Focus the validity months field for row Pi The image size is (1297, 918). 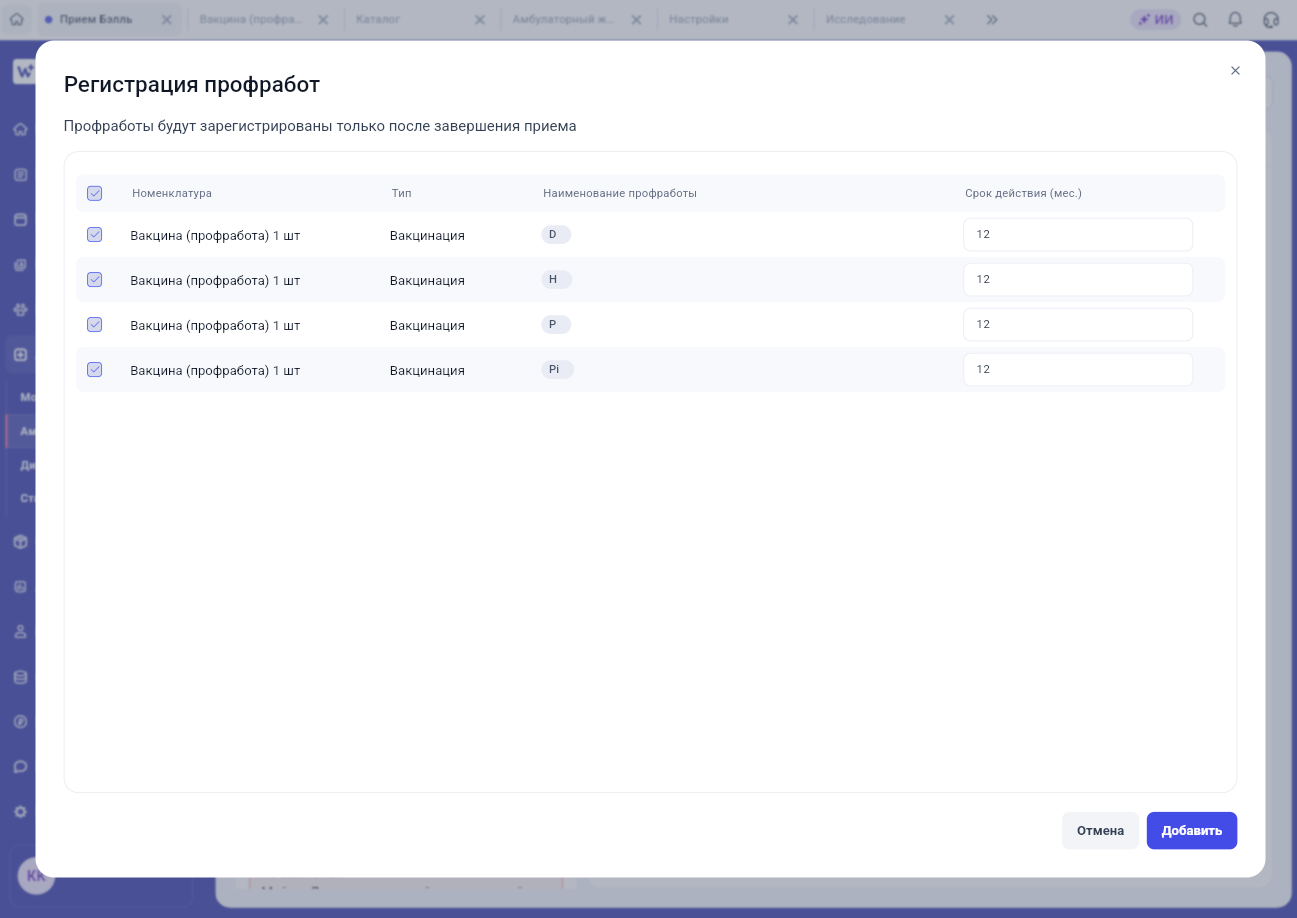[1078, 370]
